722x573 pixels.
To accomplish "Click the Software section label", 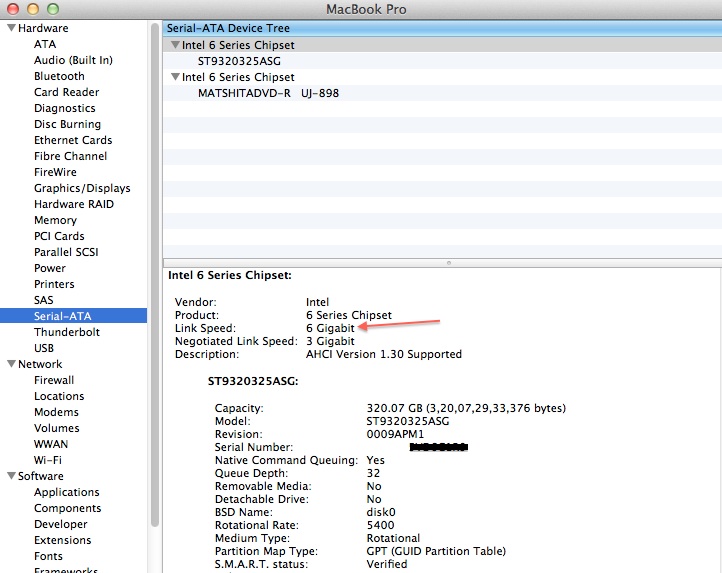I will click(41, 476).
